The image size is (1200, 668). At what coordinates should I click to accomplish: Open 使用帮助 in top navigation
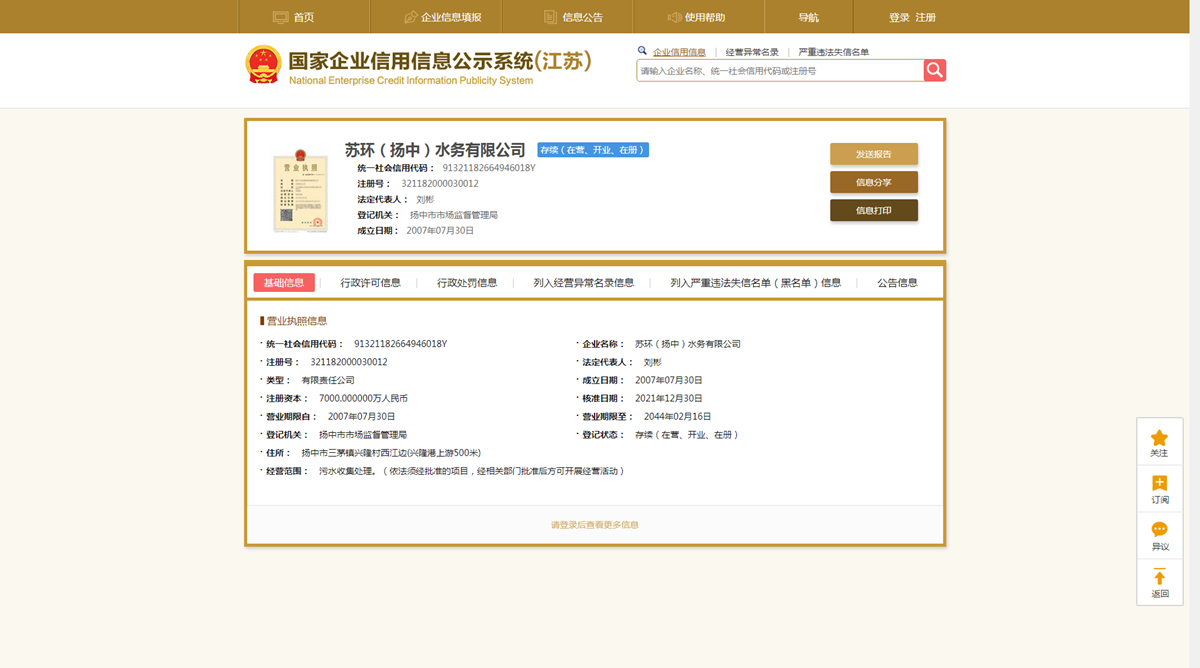tap(696, 17)
